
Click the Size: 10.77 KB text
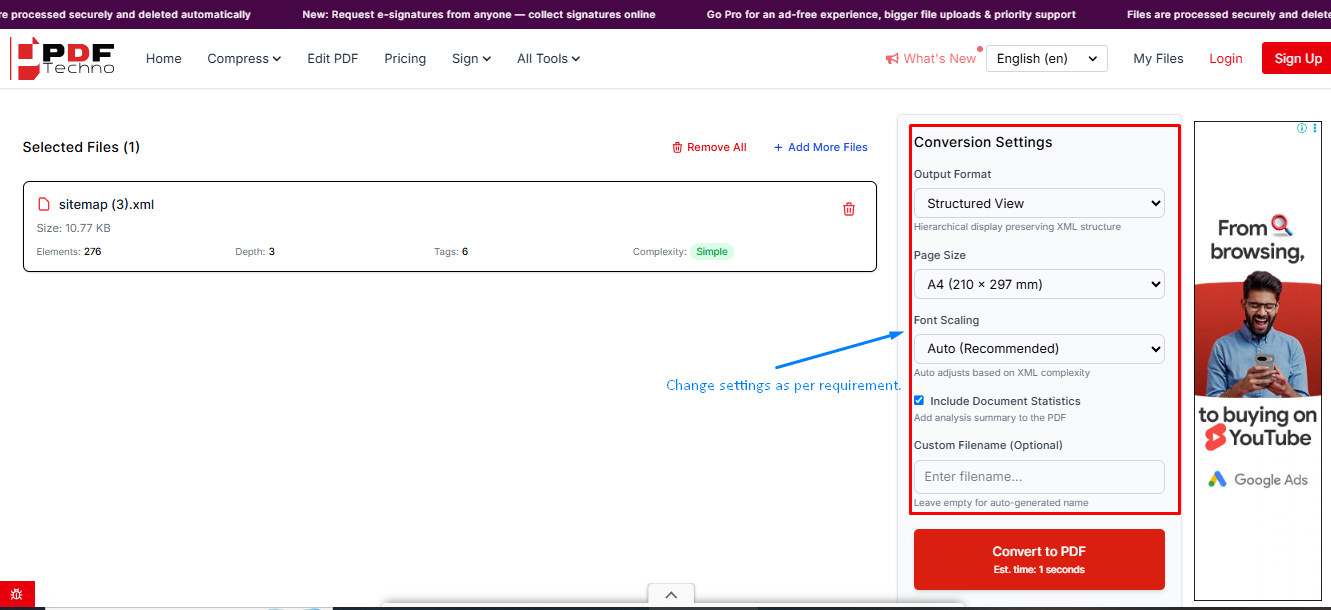tap(73, 228)
